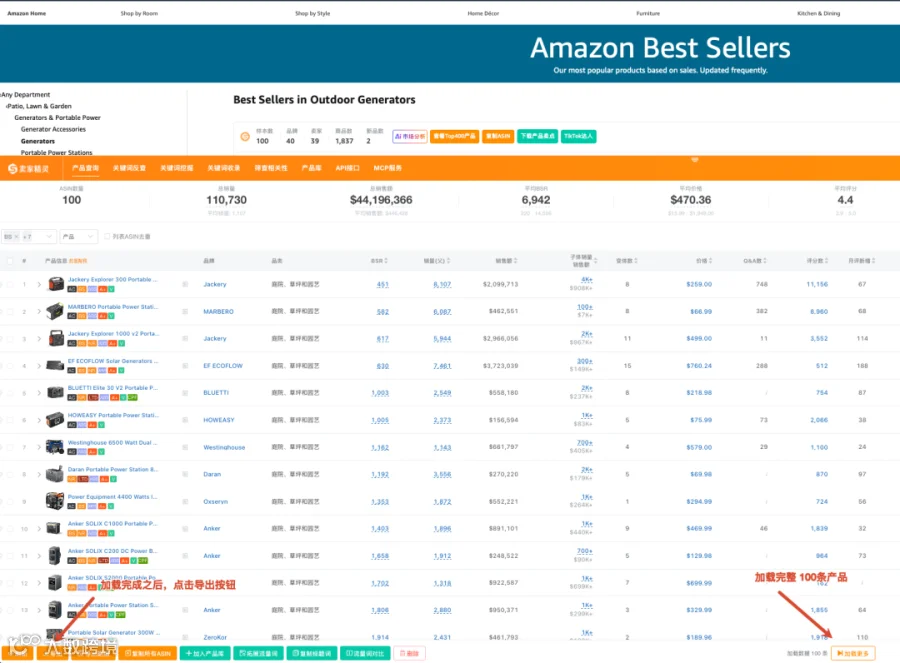Click the 流量词对比 traffic word compare button
The width and height of the screenshot is (900, 663).
point(365,653)
